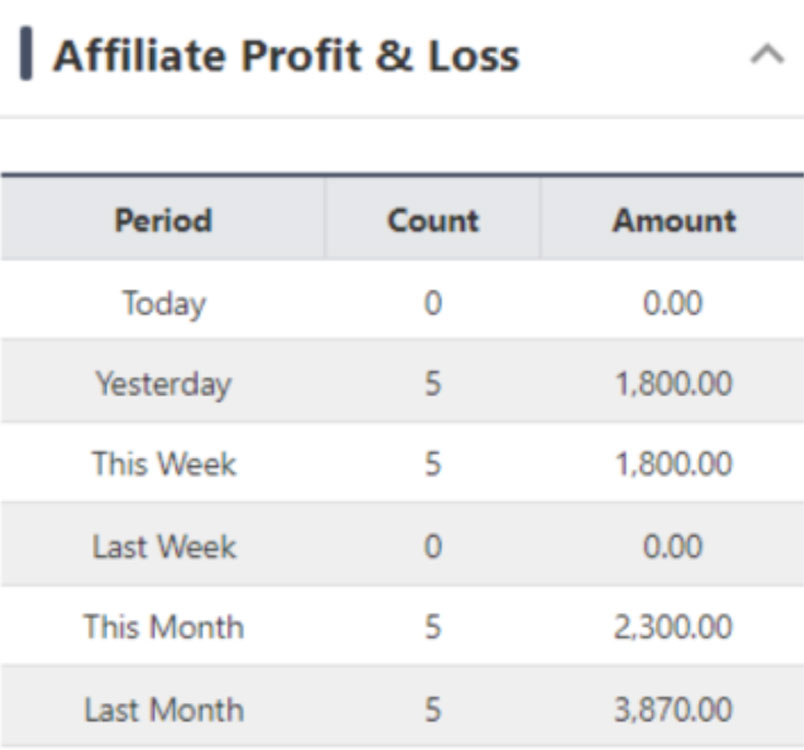
Task: Select the This Week row label
Action: [x=163, y=464]
